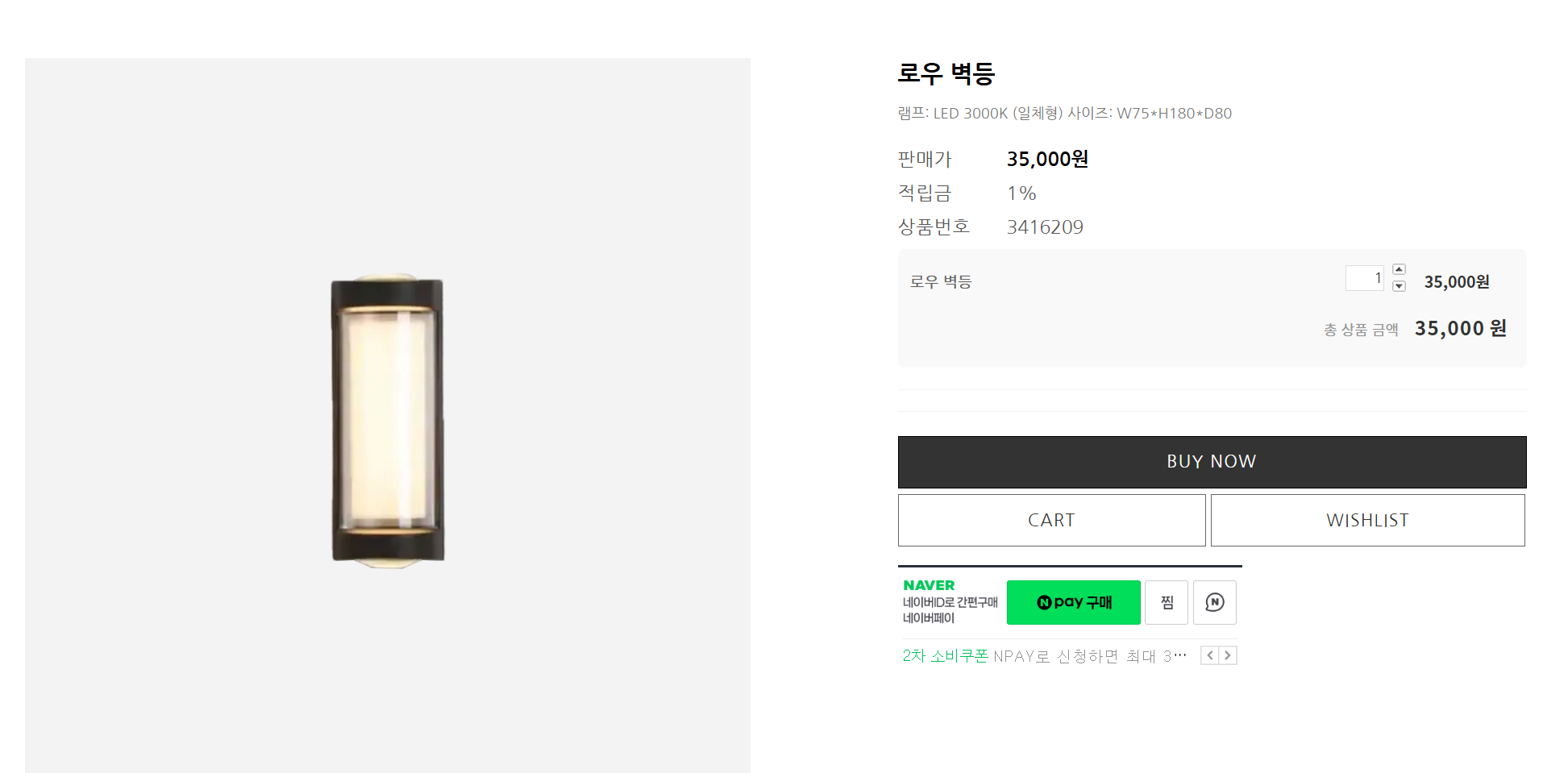Screen dimensions: 1568x773
Task: Purchase using the Npay 구매 button
Action: pyautogui.click(x=1073, y=602)
